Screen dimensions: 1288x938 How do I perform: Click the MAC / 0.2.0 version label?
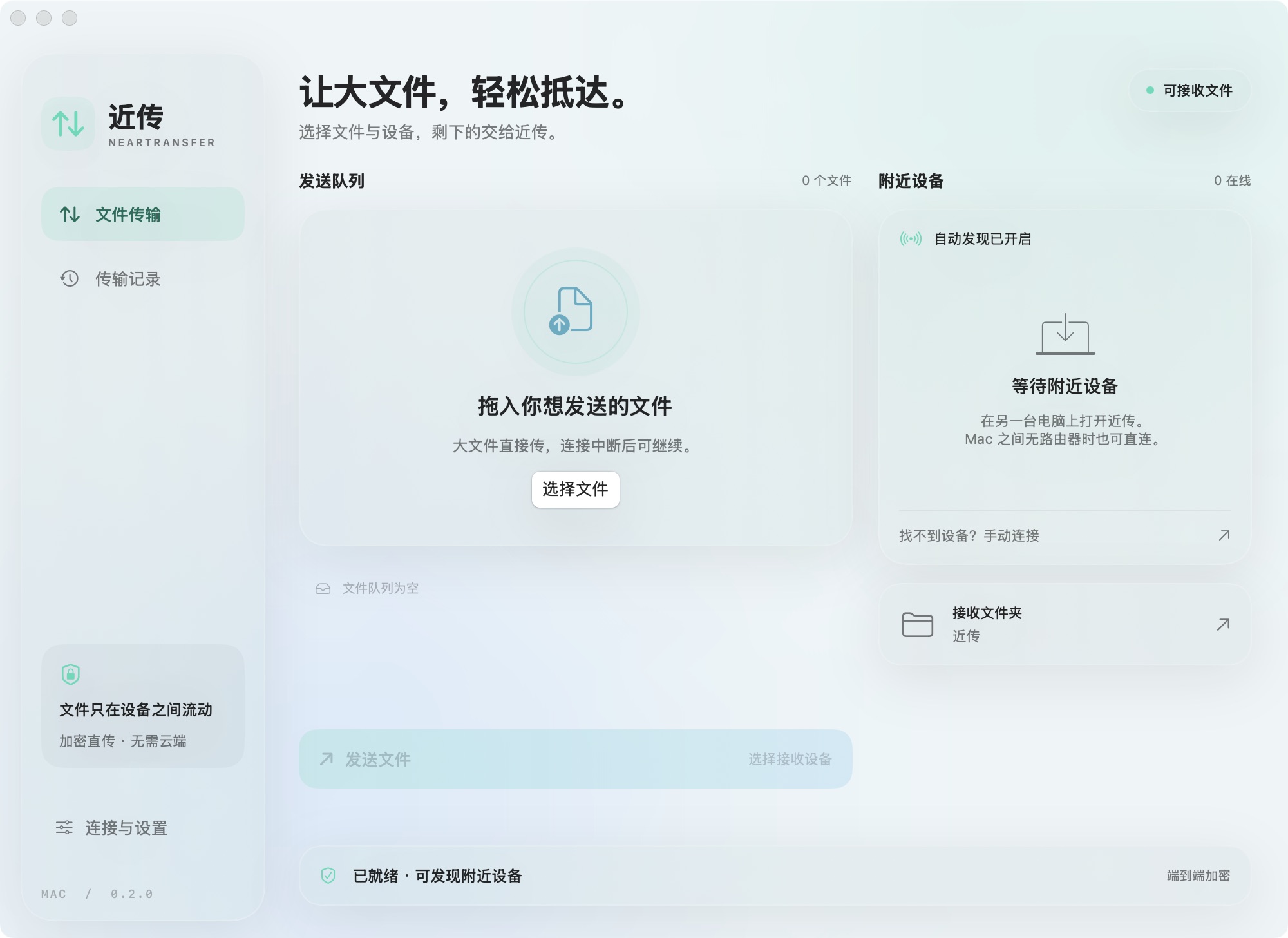(97, 894)
